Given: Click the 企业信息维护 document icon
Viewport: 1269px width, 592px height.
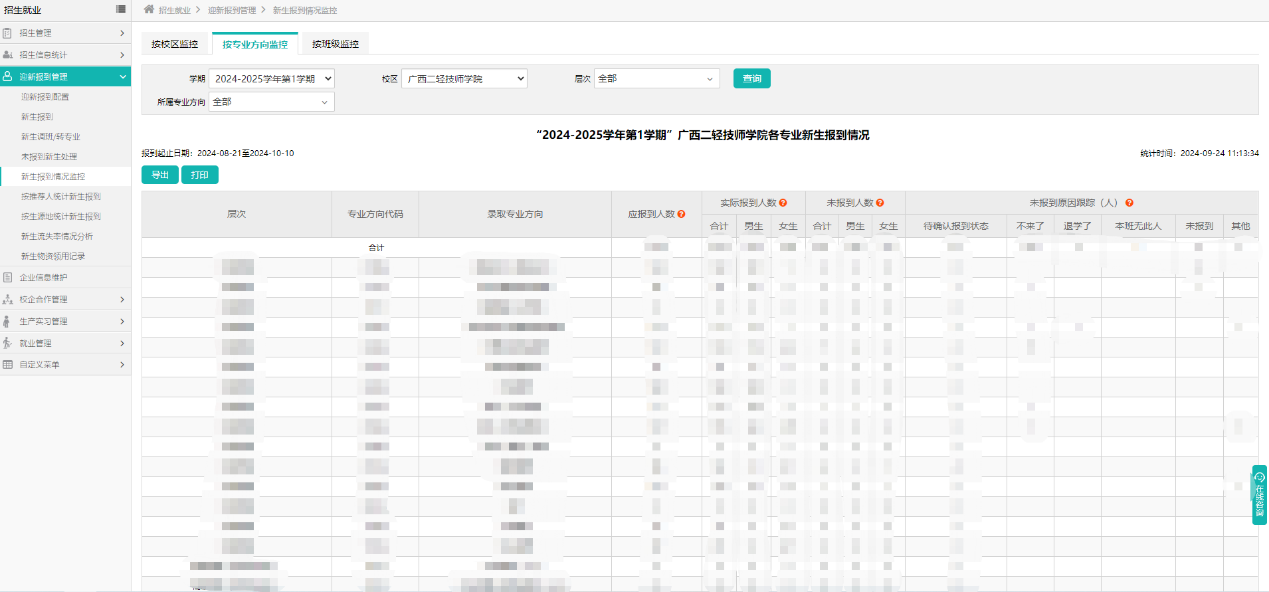Looking at the screenshot, I should click(8, 277).
